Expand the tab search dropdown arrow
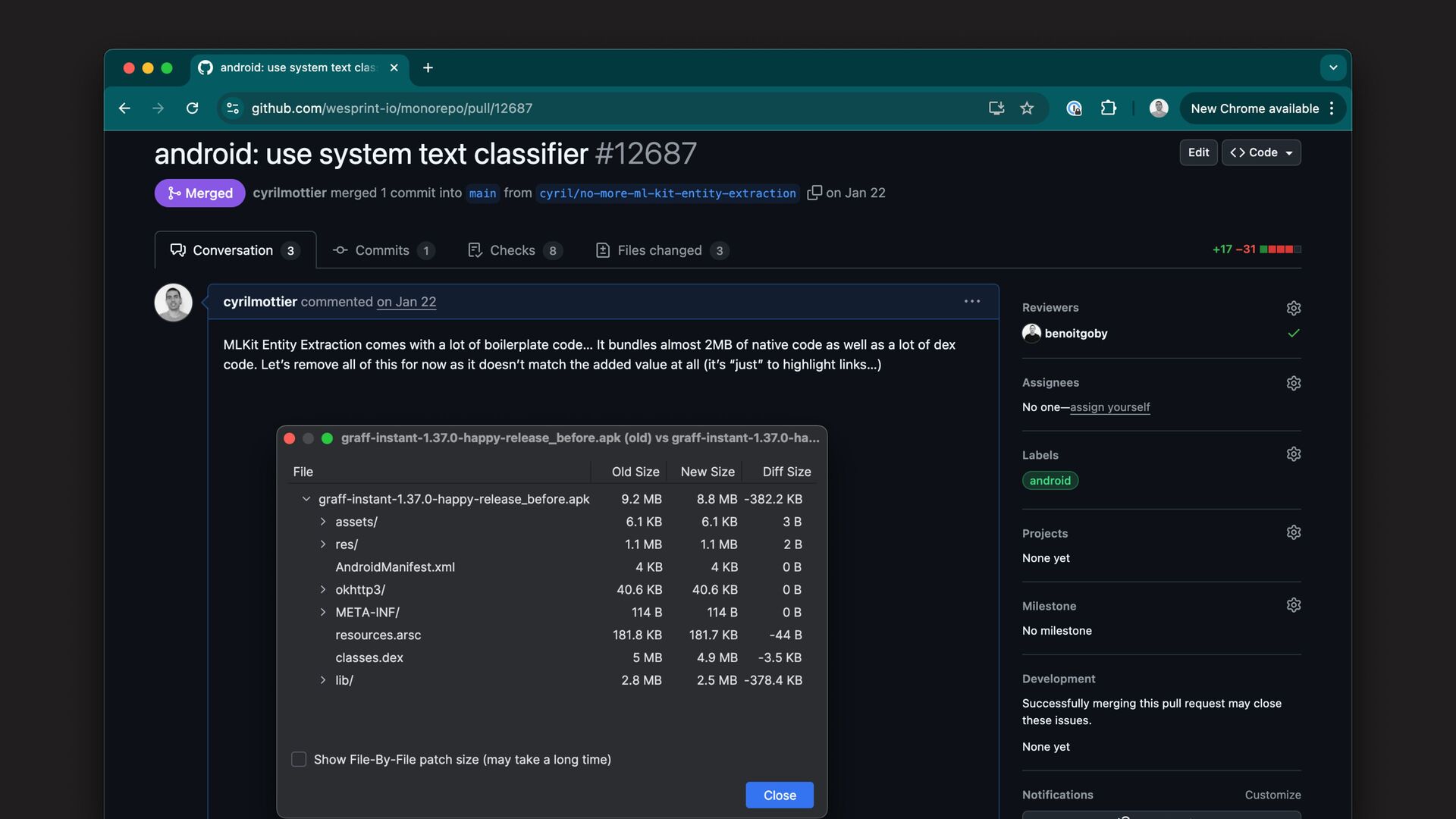Screen dimensions: 1456x819 point(1333,67)
